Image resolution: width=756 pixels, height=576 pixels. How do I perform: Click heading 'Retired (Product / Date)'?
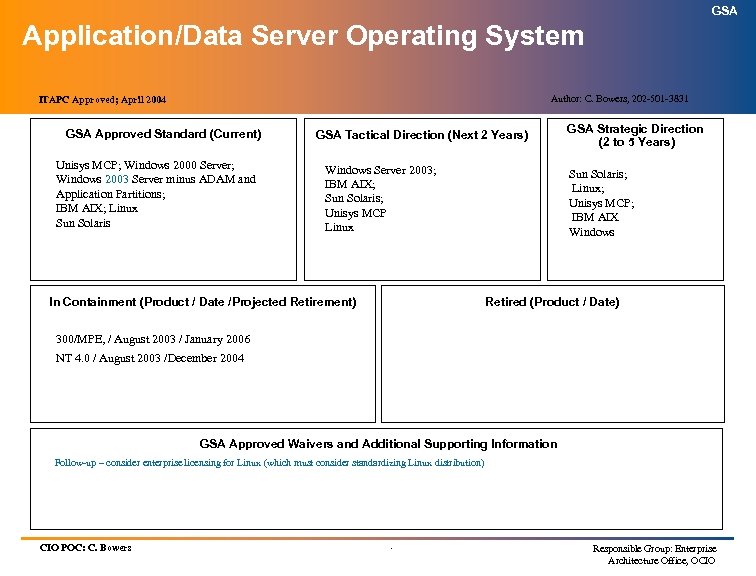(552, 302)
